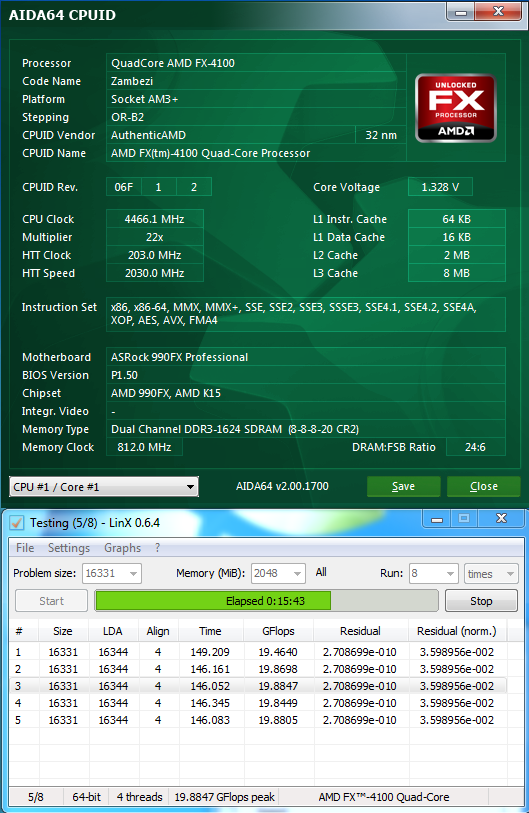Click the AMD FX processor logo badge
The width and height of the screenshot is (529, 813).
(456, 108)
